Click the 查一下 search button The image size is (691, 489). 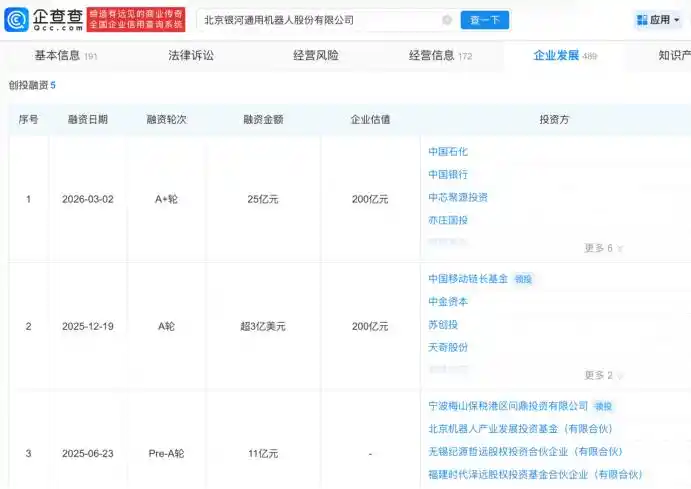485,20
